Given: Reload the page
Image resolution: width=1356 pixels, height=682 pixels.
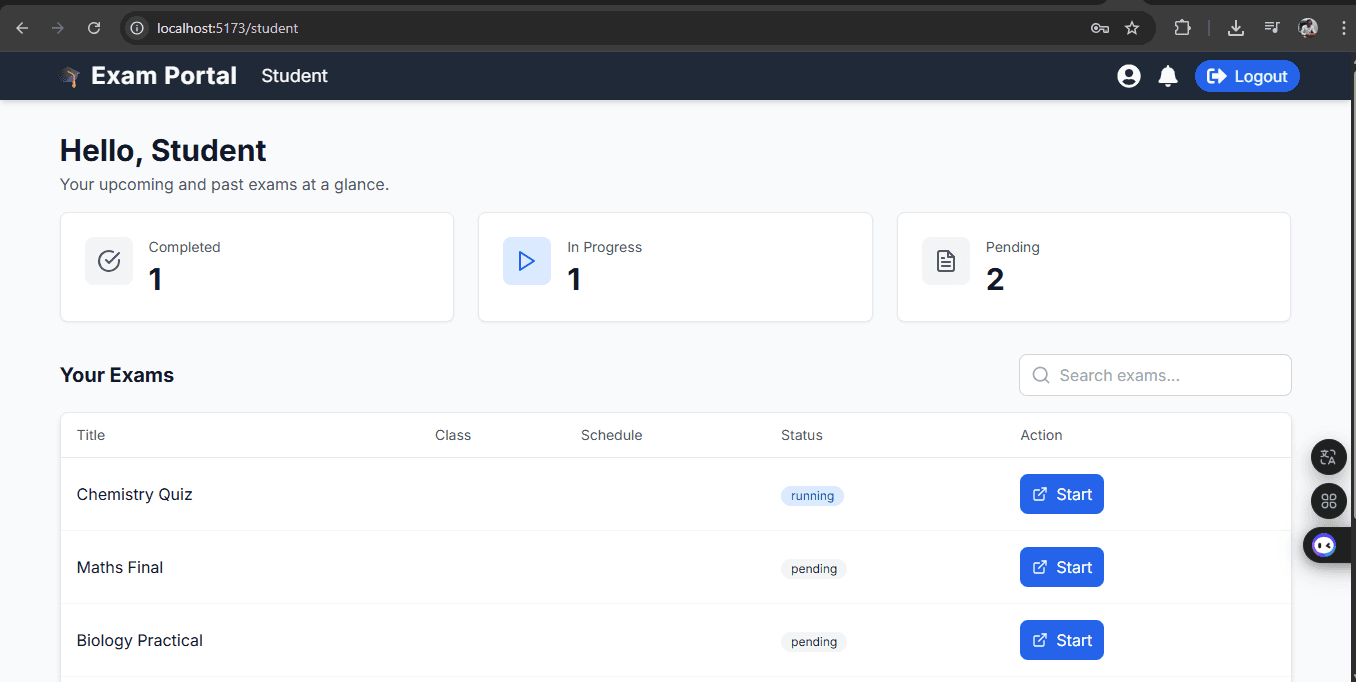Looking at the screenshot, I should point(94,28).
